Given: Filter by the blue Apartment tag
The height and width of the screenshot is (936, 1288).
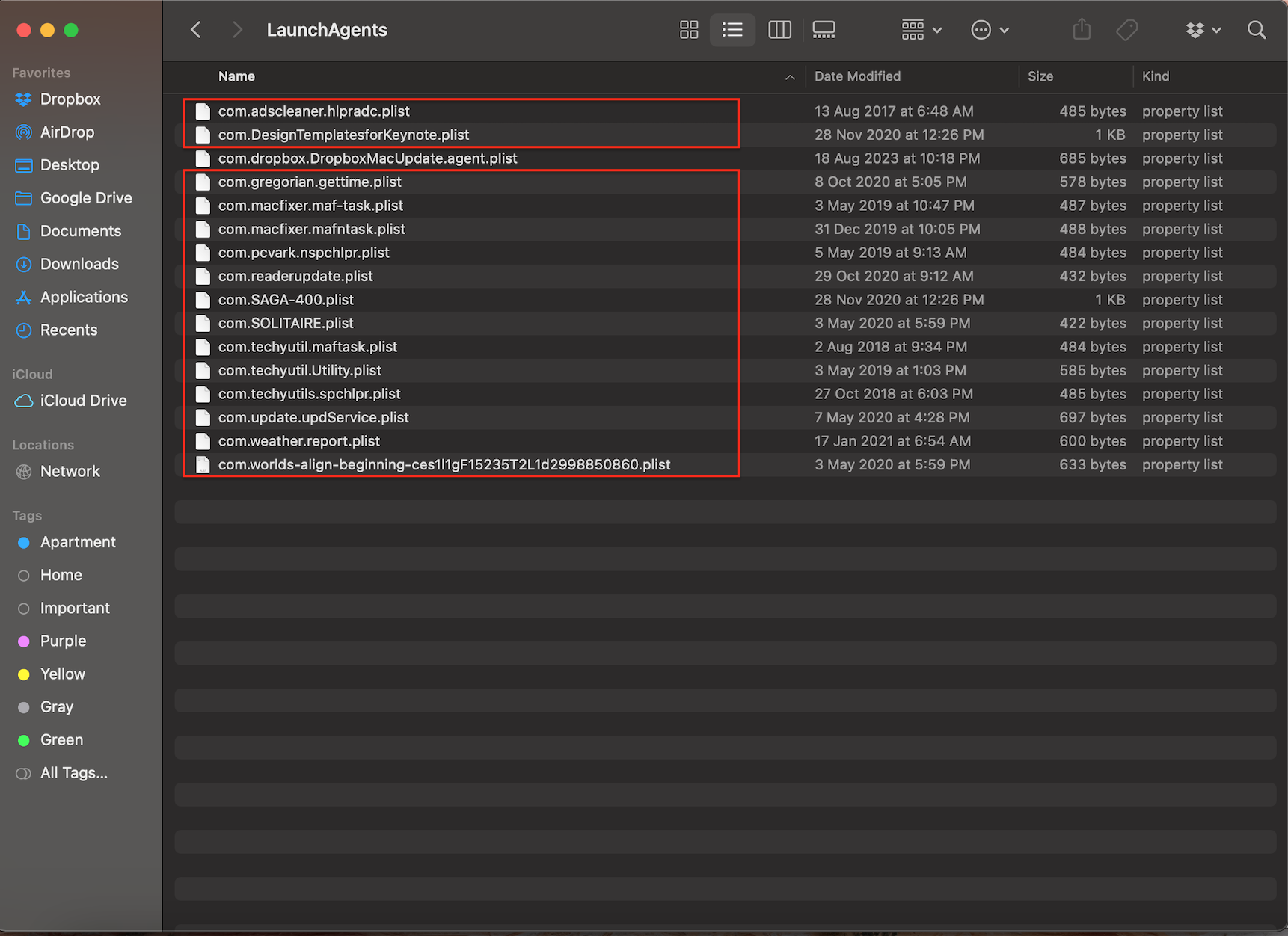Looking at the screenshot, I should point(78,542).
